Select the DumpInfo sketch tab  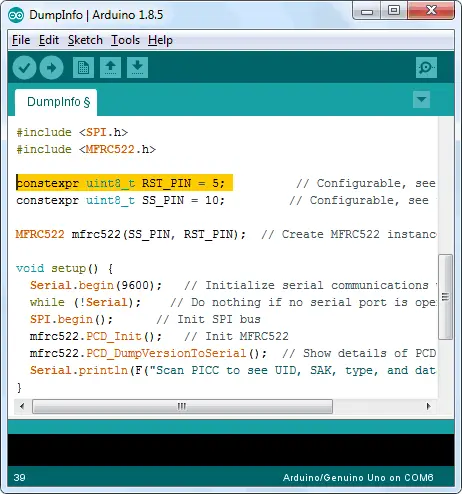(56, 102)
